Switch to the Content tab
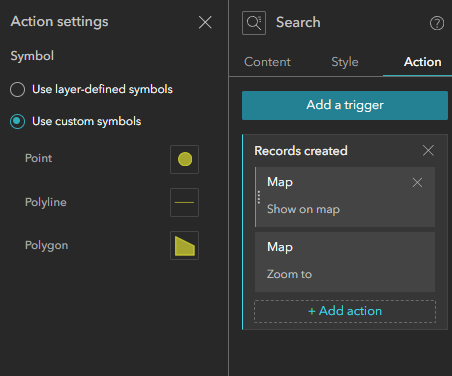The image size is (452, 376). click(x=267, y=62)
